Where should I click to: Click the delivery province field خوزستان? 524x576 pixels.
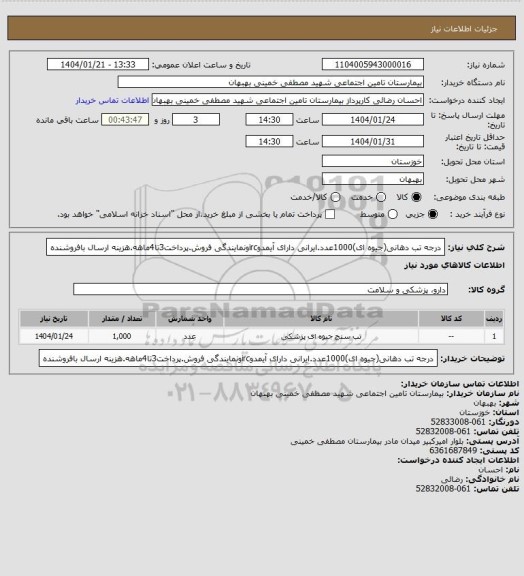(373, 161)
